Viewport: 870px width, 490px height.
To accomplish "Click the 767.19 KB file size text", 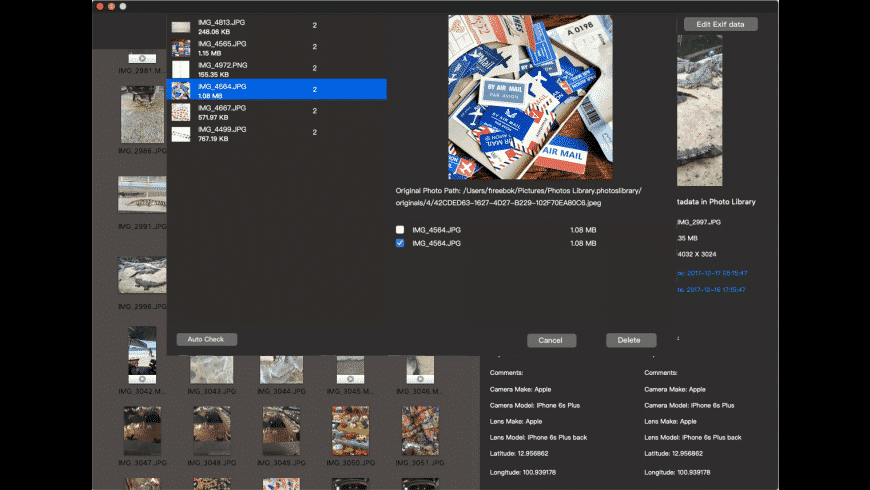I will pos(213,139).
